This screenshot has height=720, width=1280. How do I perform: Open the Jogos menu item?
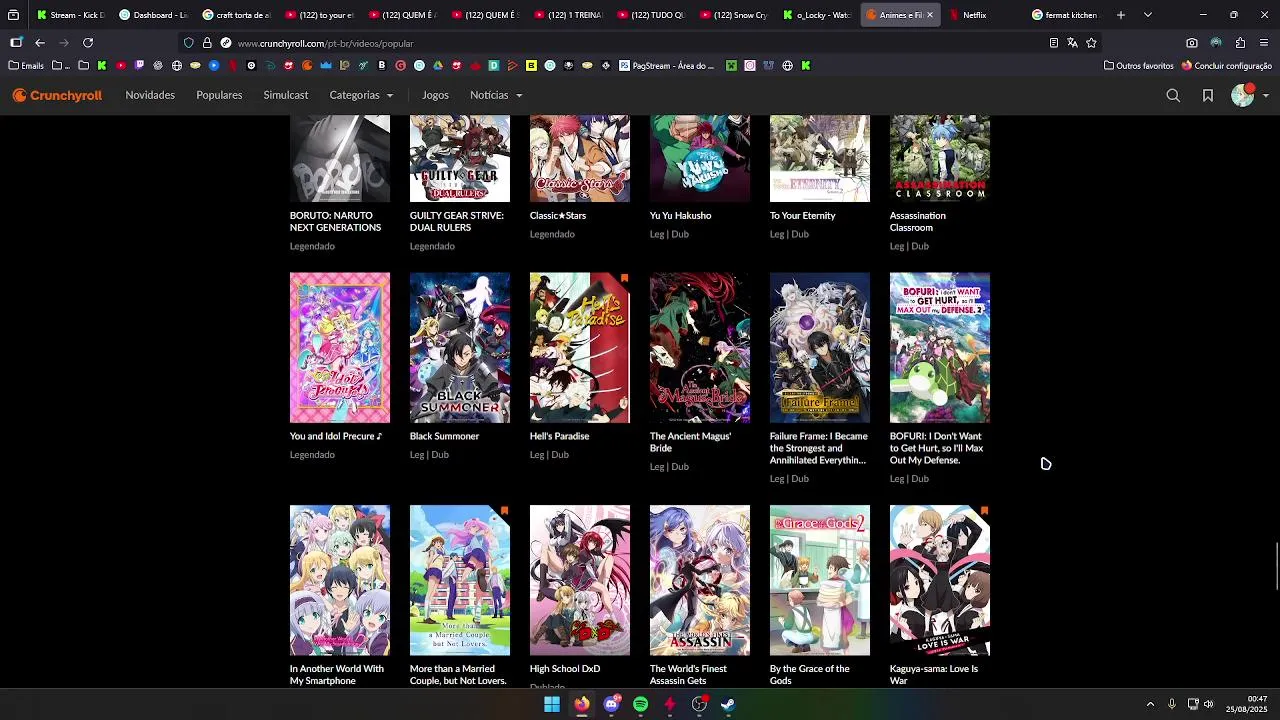pos(435,95)
